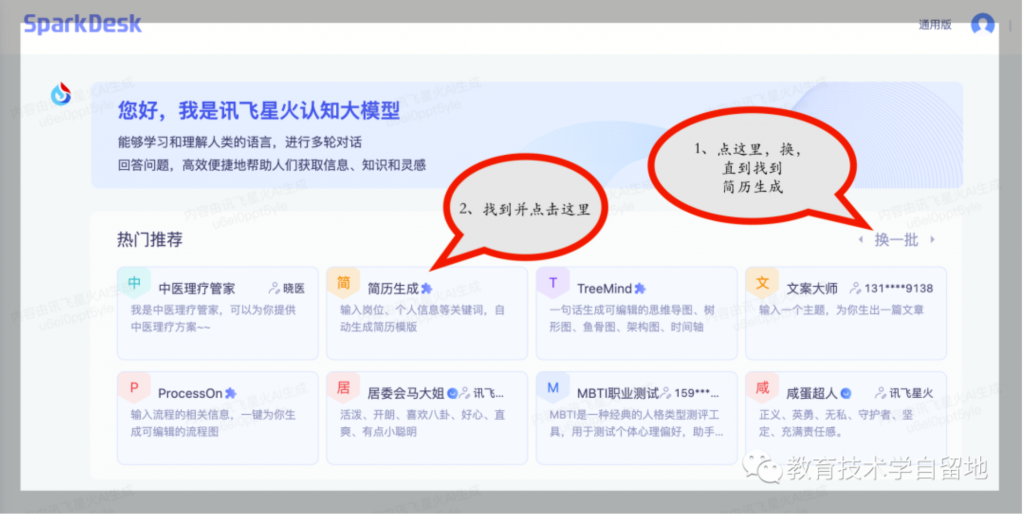Go to previous batch with left arrow

point(861,240)
